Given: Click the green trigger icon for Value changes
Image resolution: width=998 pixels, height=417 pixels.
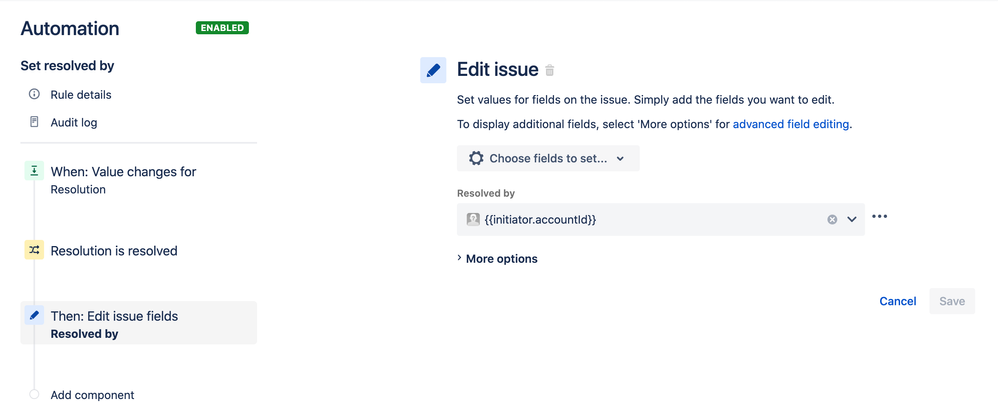Looking at the screenshot, I should point(34,171).
